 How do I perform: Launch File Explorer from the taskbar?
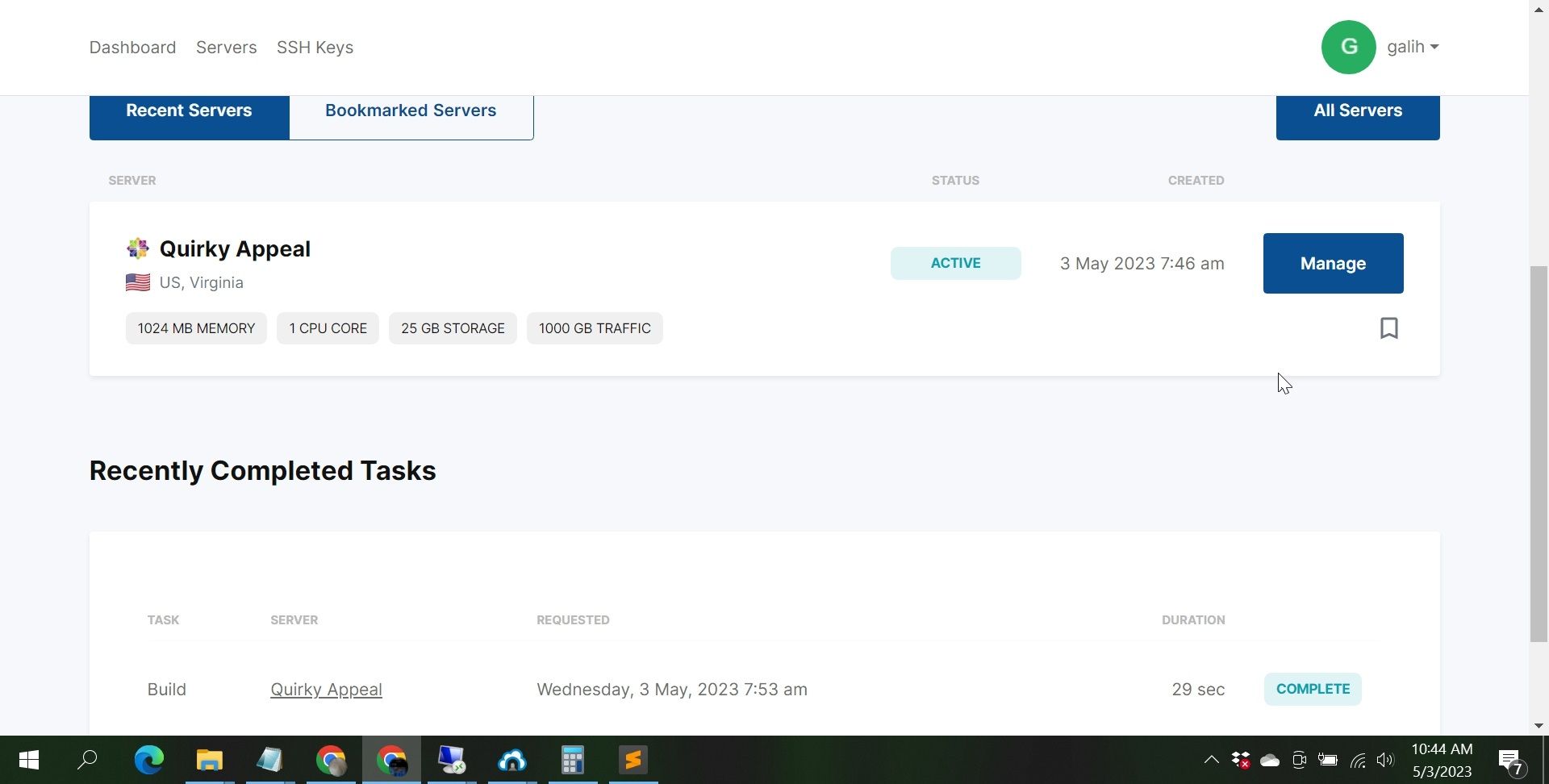(x=210, y=760)
